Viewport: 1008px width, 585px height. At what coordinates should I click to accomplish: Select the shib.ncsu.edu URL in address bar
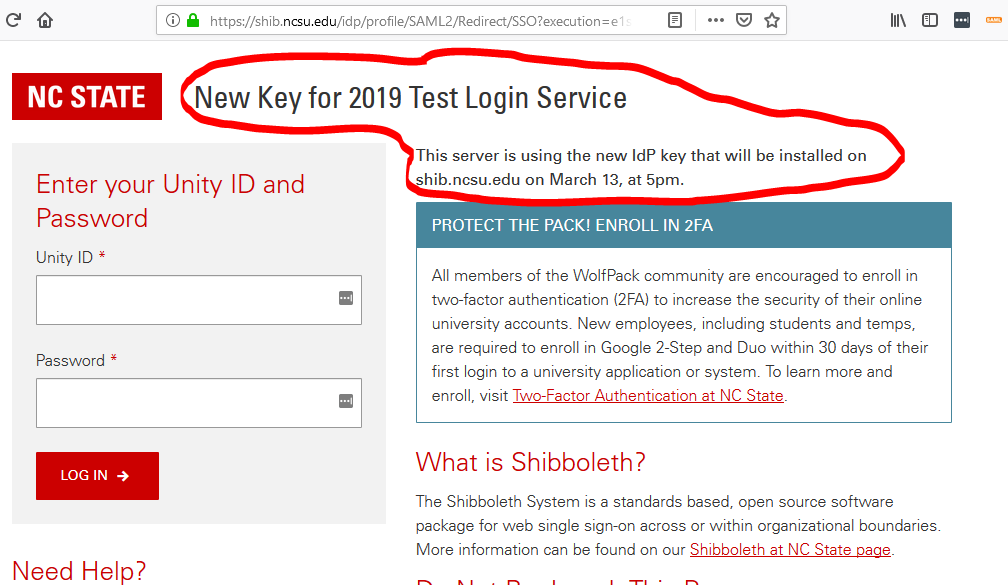(420, 21)
